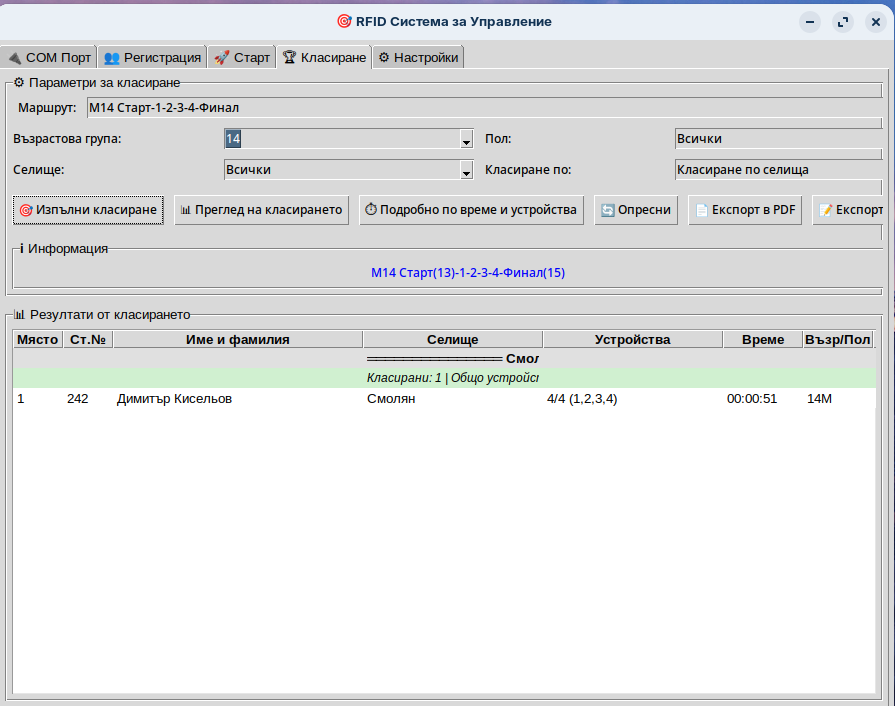This screenshot has width=895, height=706.
Task: Click the Устройства column header
Action: coord(632,340)
